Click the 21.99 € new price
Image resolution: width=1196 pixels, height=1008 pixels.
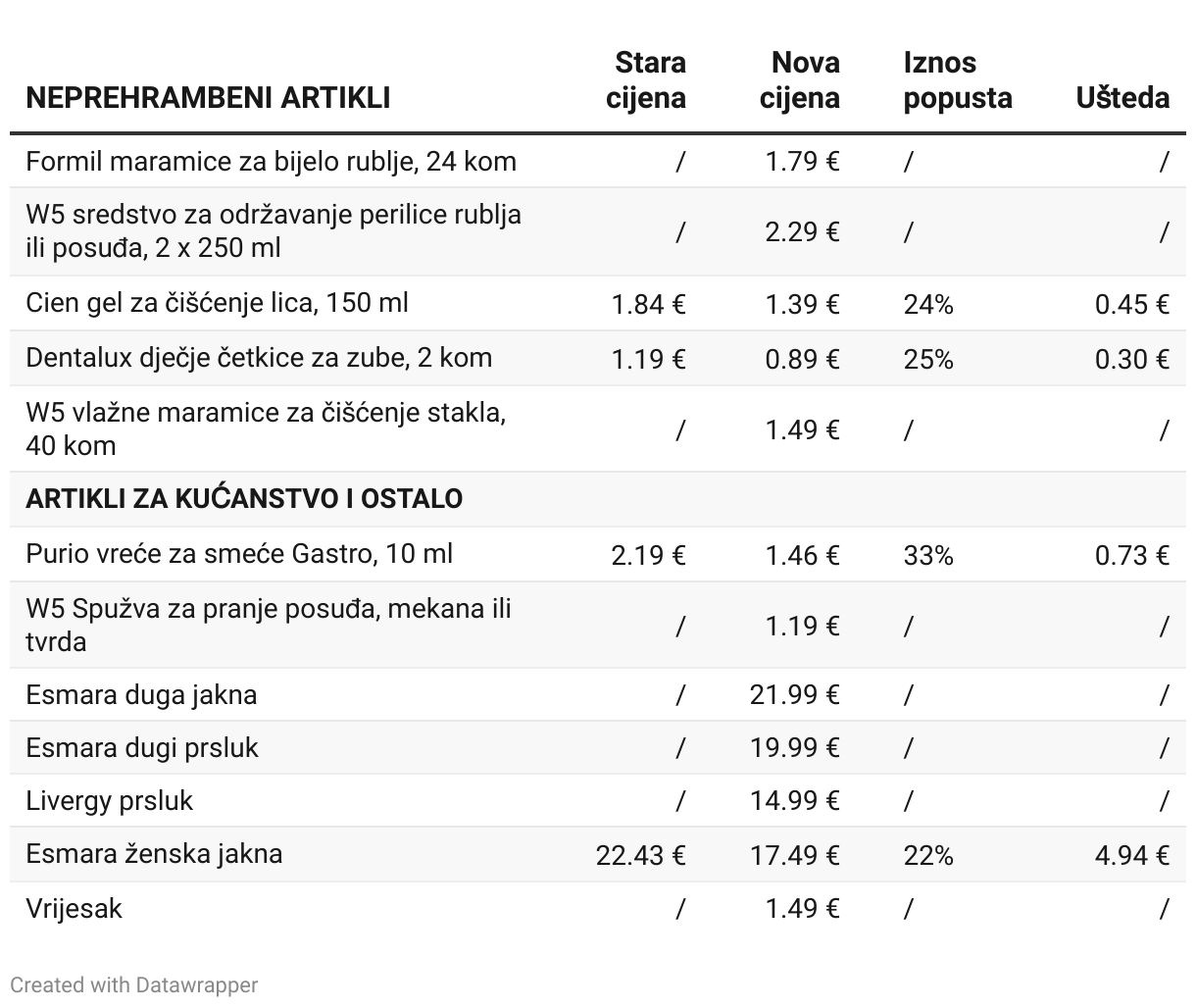[x=795, y=695]
